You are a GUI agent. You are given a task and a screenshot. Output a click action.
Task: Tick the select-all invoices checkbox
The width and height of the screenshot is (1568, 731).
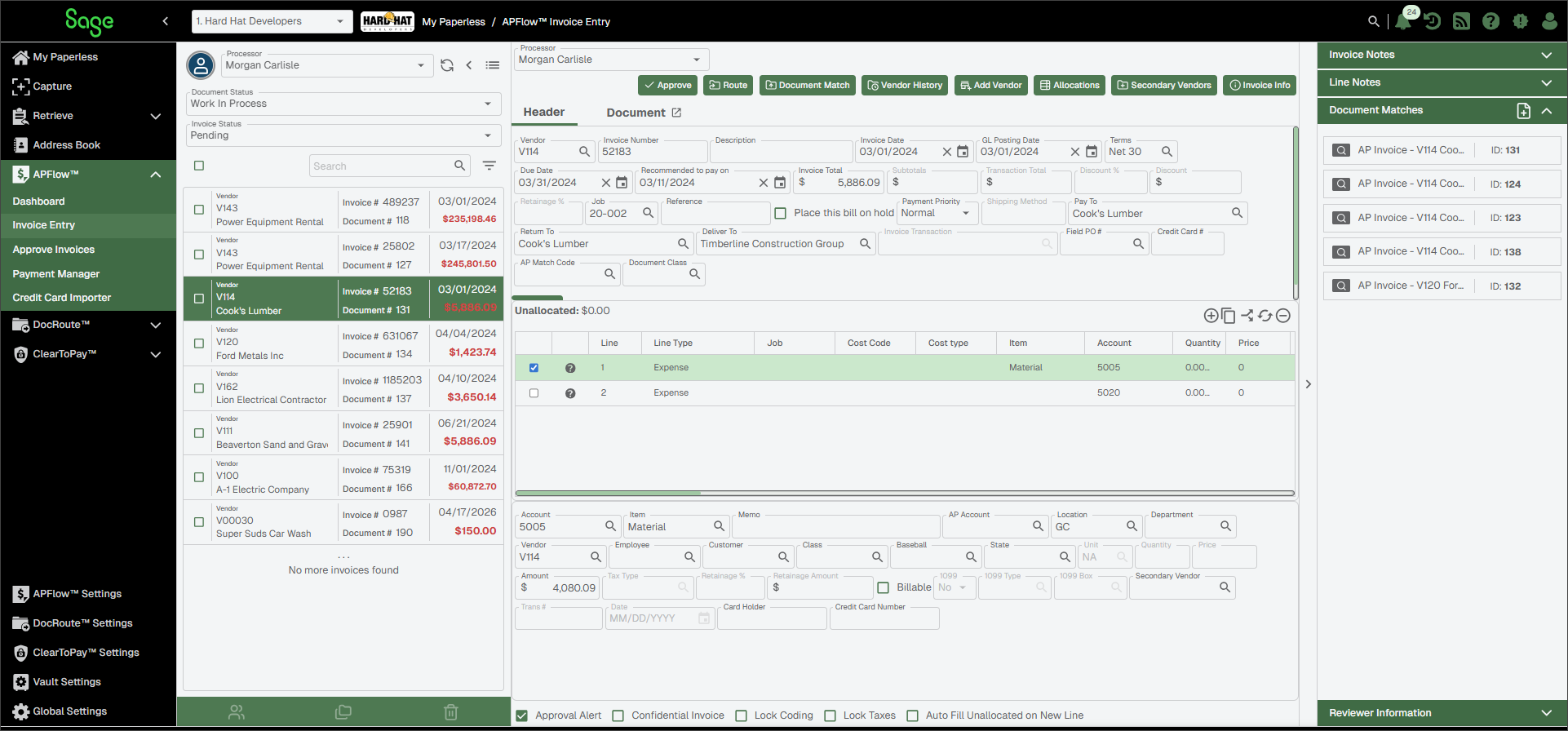pos(199,166)
